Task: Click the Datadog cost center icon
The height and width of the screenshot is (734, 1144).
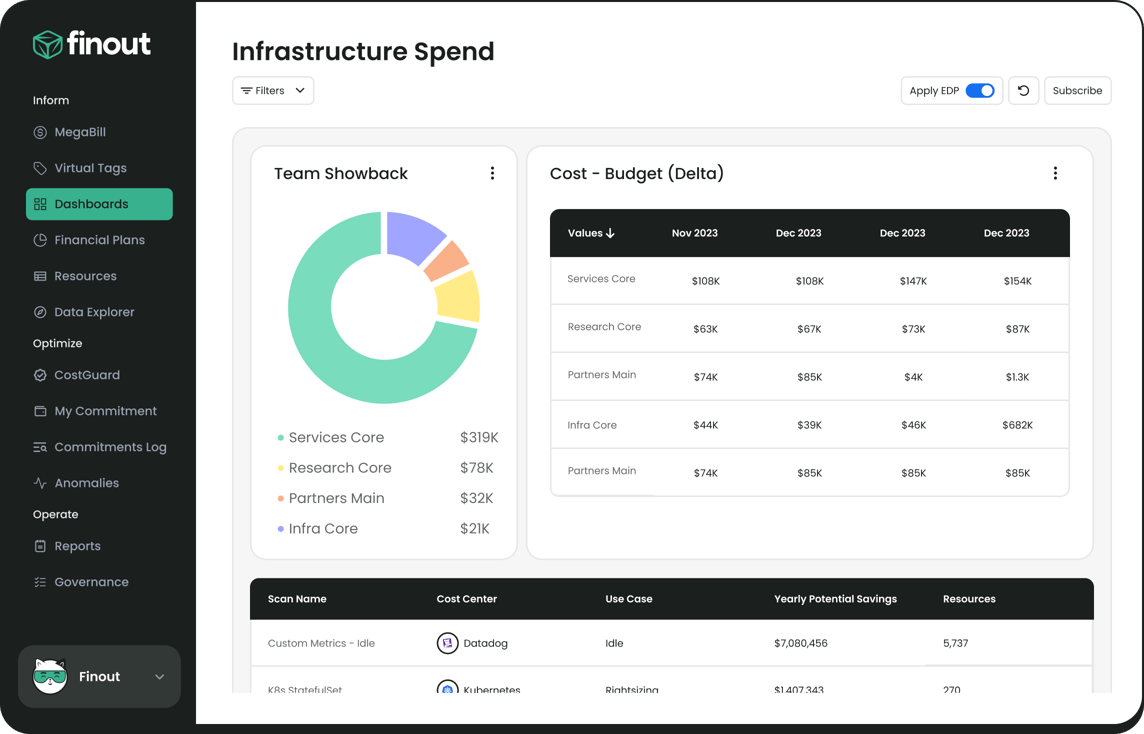Action: [x=447, y=643]
